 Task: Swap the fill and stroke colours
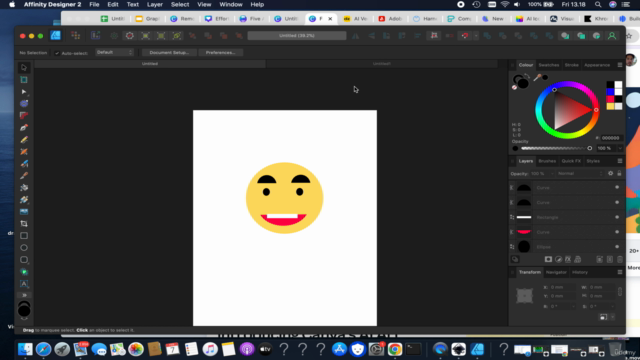[x=527, y=76]
